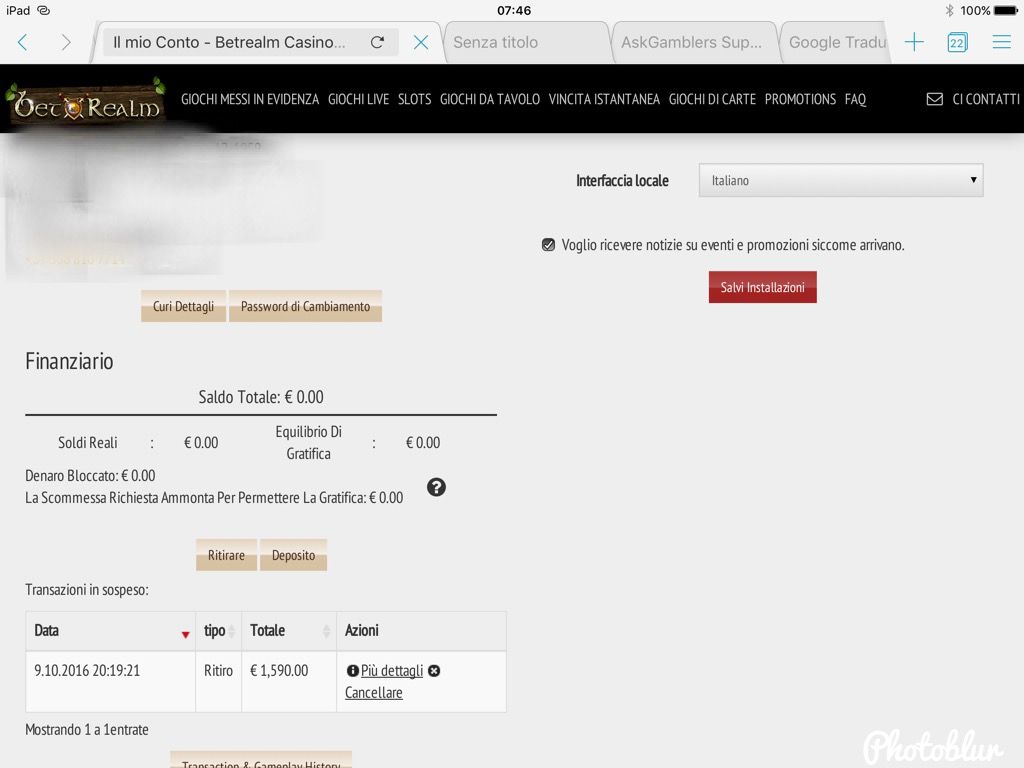The height and width of the screenshot is (768, 1024).
Task: Sort the table by Totale column
Action: pos(289,631)
